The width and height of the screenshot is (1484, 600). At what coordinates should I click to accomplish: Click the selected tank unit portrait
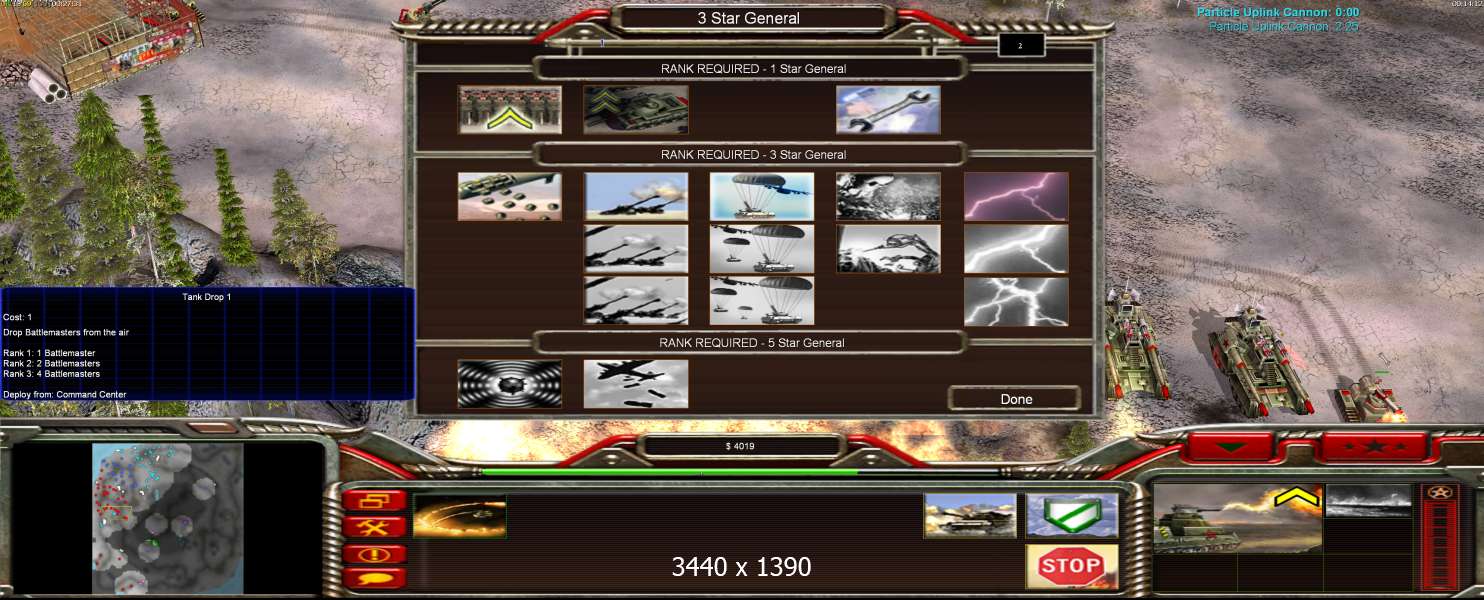tap(1238, 519)
